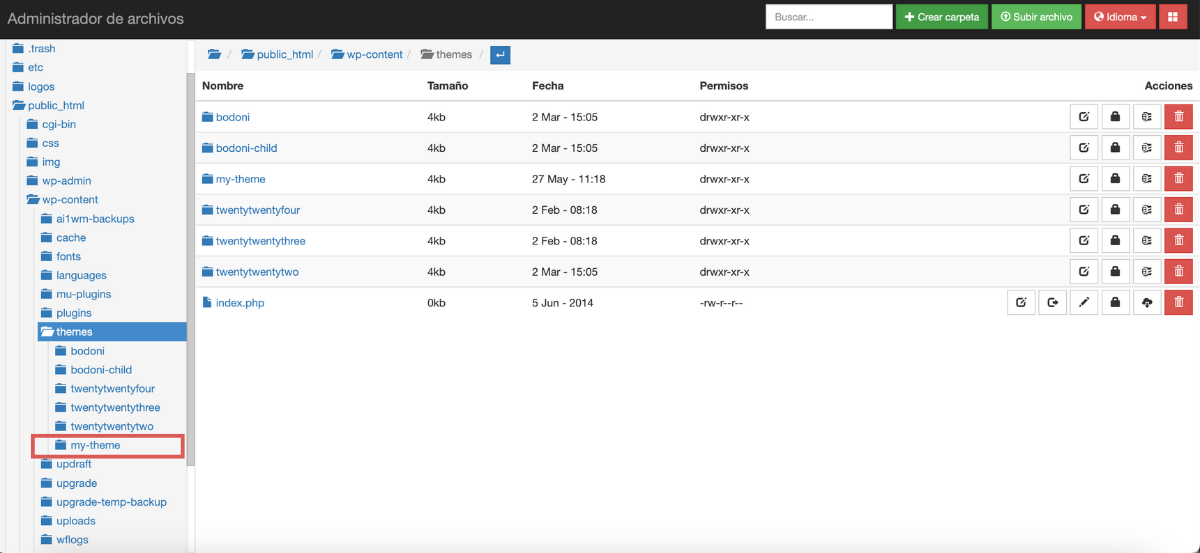This screenshot has height=553, width=1200.
Task: Open the twentytwentythree folder link in list
Action: (x=260, y=241)
